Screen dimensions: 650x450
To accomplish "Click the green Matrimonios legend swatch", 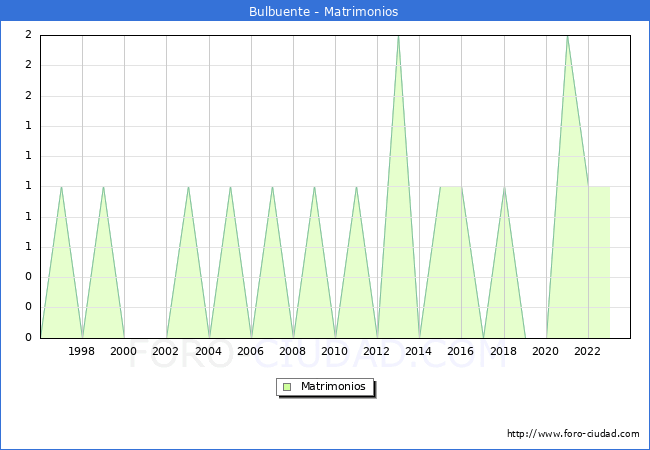I will click(287, 387).
